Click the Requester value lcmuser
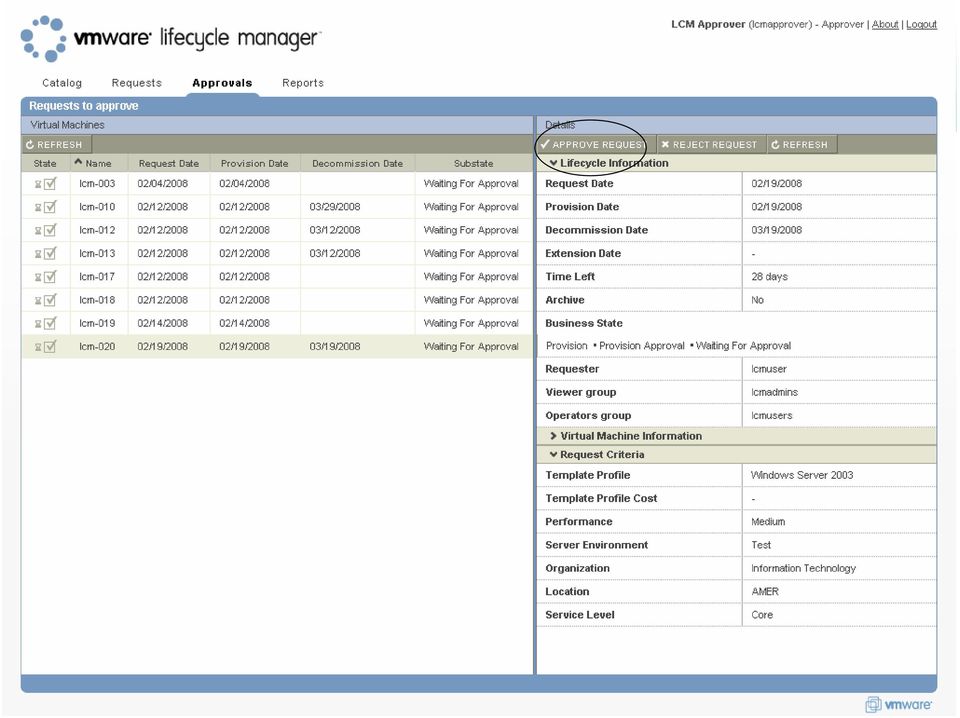The width and height of the screenshot is (960, 718). click(769, 369)
